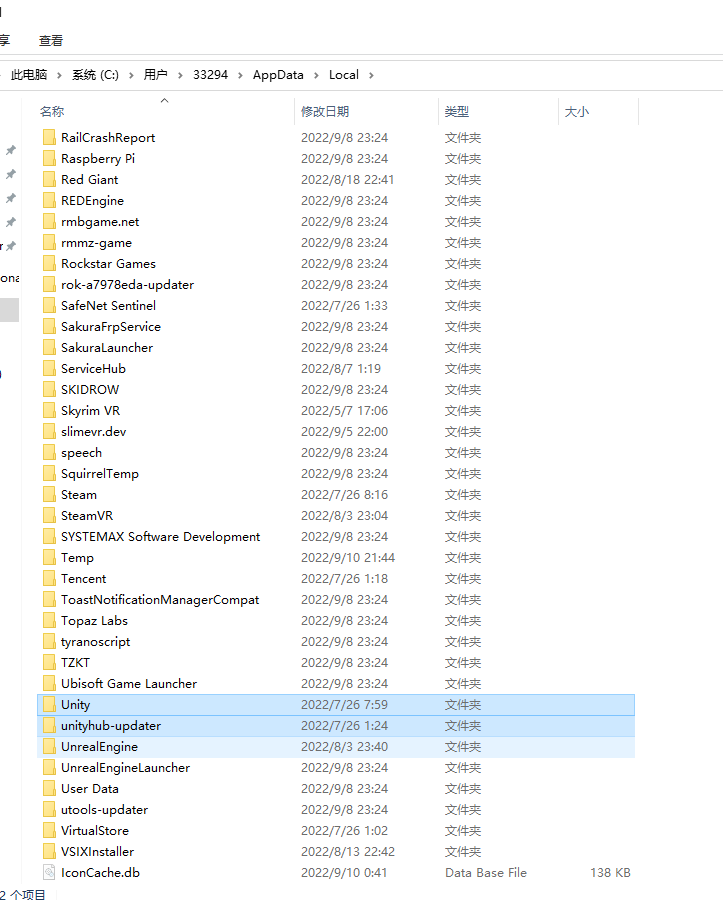723x900 pixels.
Task: Click the tyranoscript folder name
Action: (96, 642)
